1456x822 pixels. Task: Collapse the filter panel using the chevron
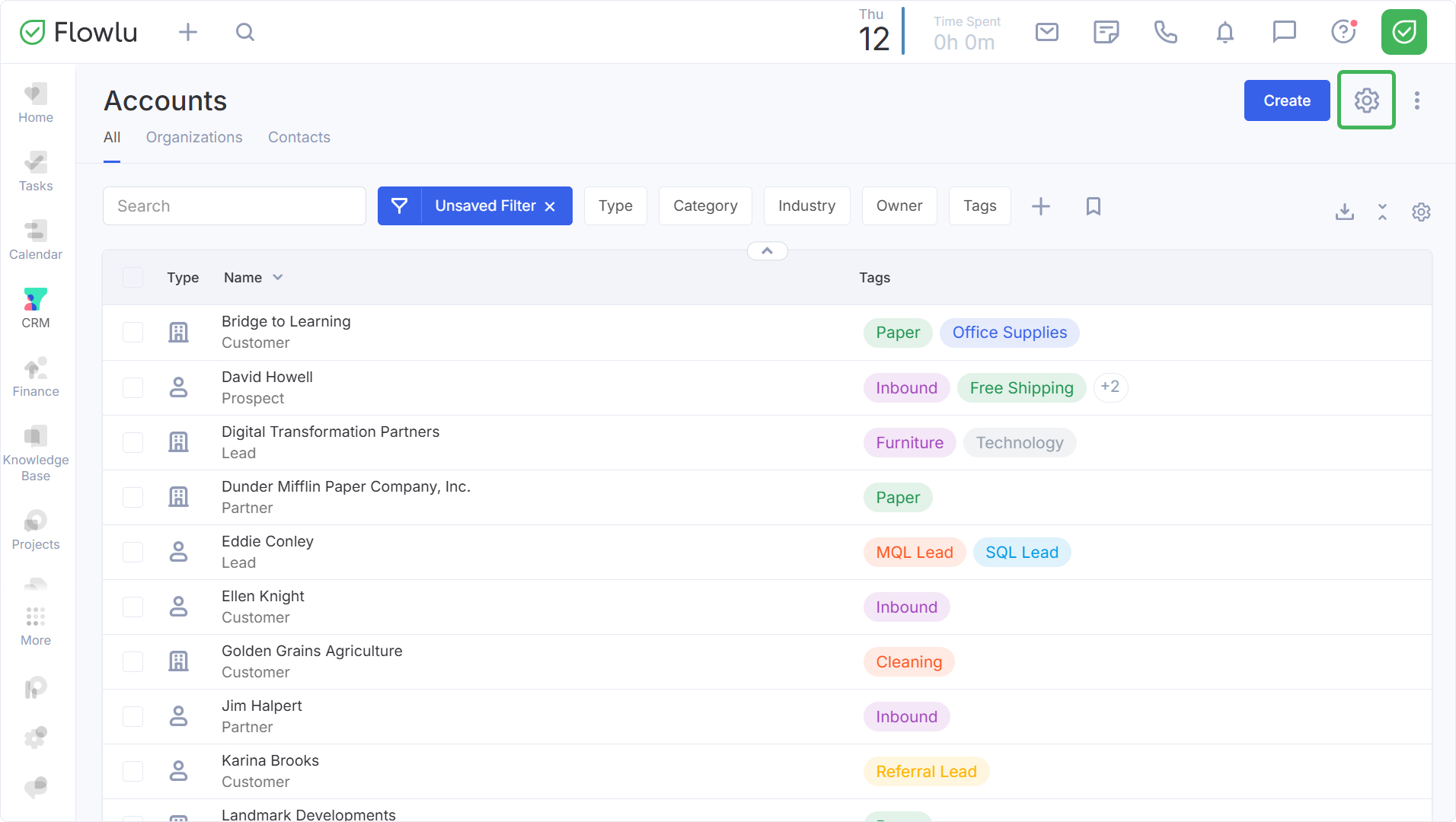(x=767, y=251)
